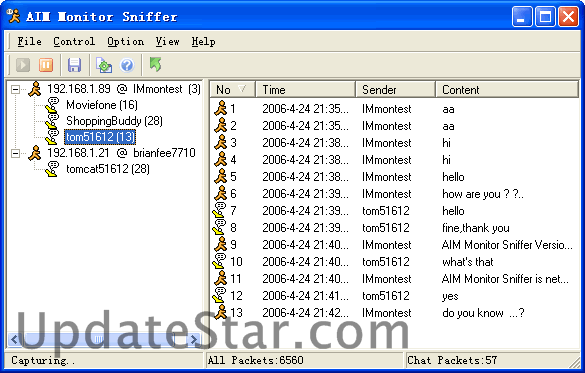Open help with the blue question-mark icon

click(127, 65)
